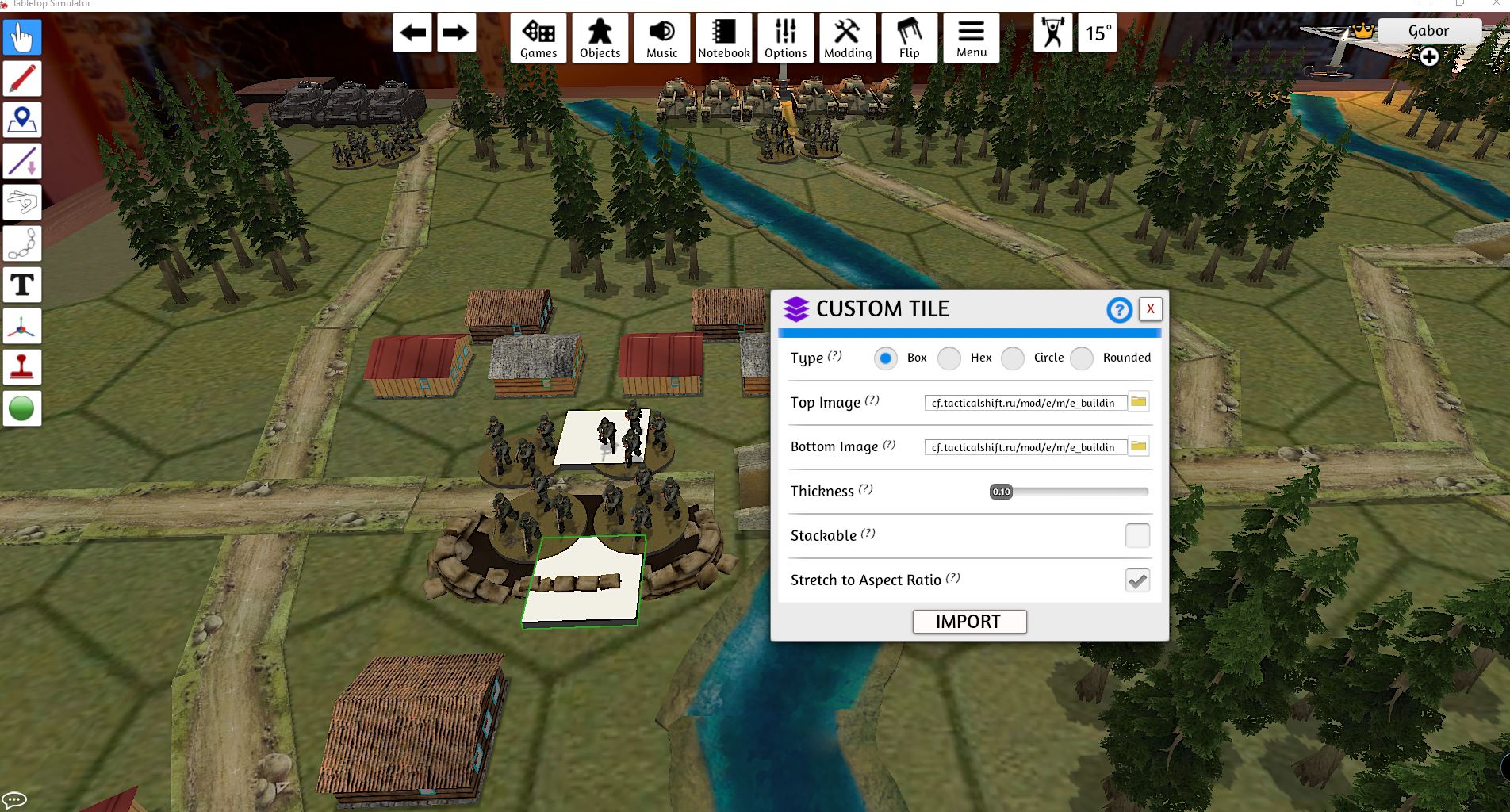Image resolution: width=1510 pixels, height=812 pixels.
Task: Select the Joint chain tool
Action: point(22,243)
